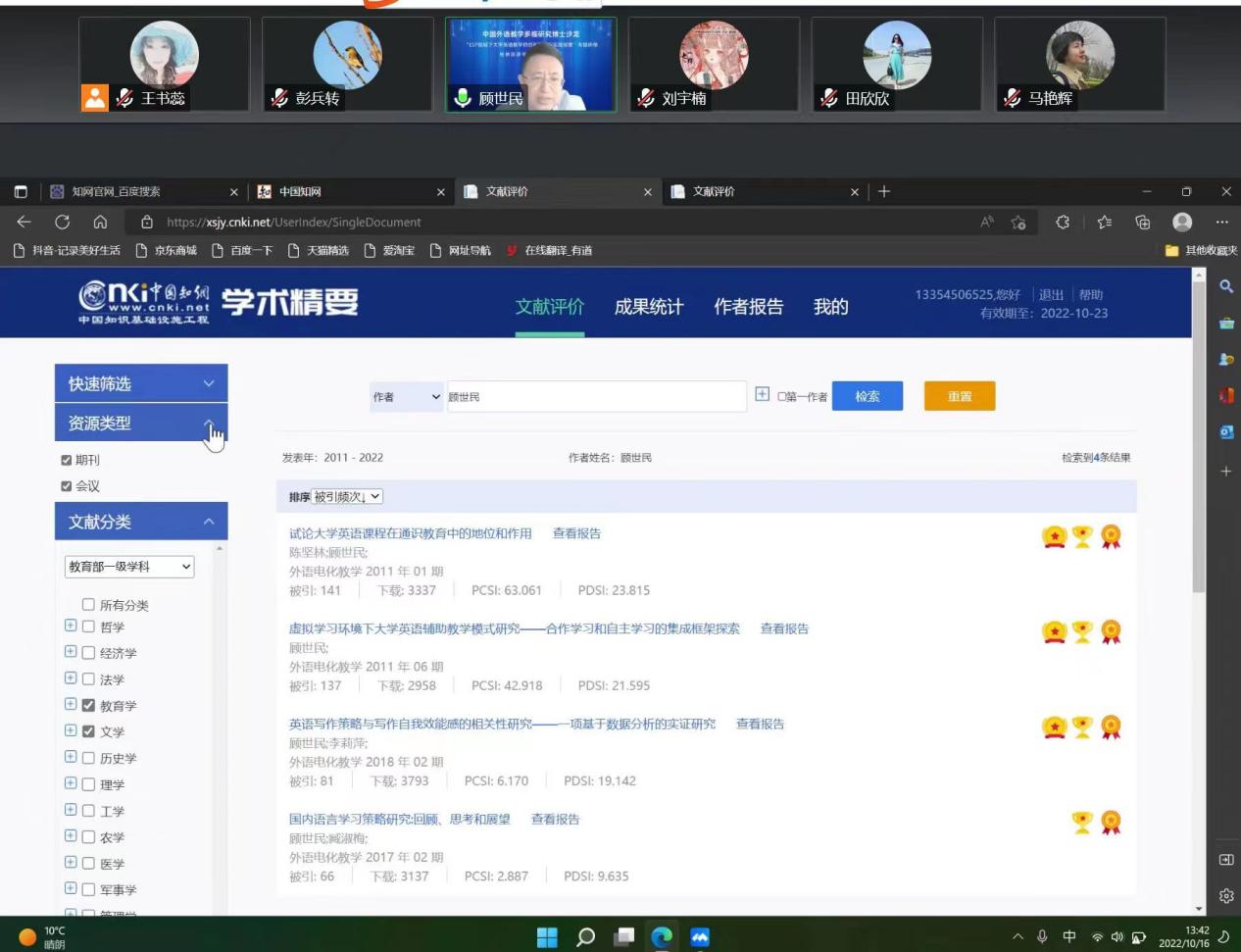Open the 作者 search field dropdown
The width and height of the screenshot is (1241, 952).
click(x=406, y=397)
